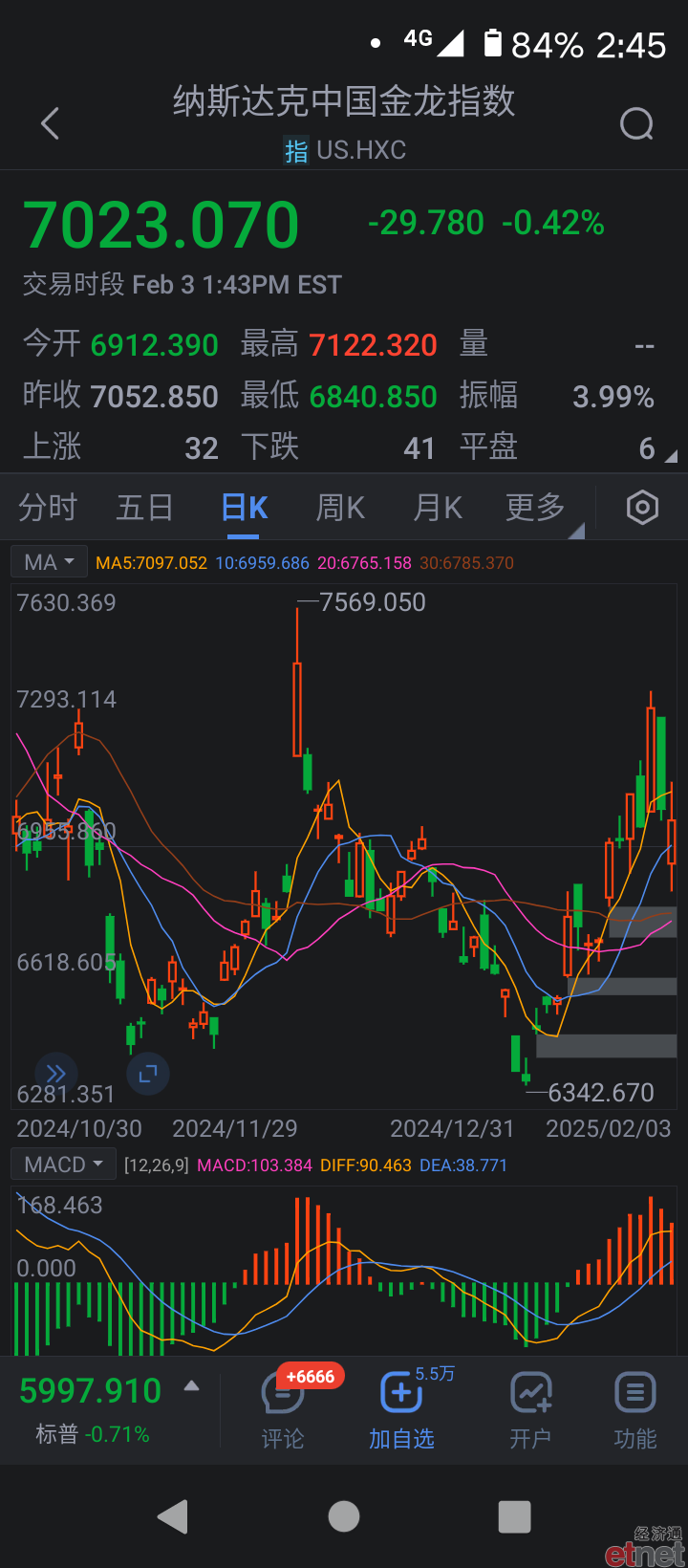This screenshot has height=1568, width=688.
Task: Tap the 下跌 41 count
Action: [x=419, y=448]
